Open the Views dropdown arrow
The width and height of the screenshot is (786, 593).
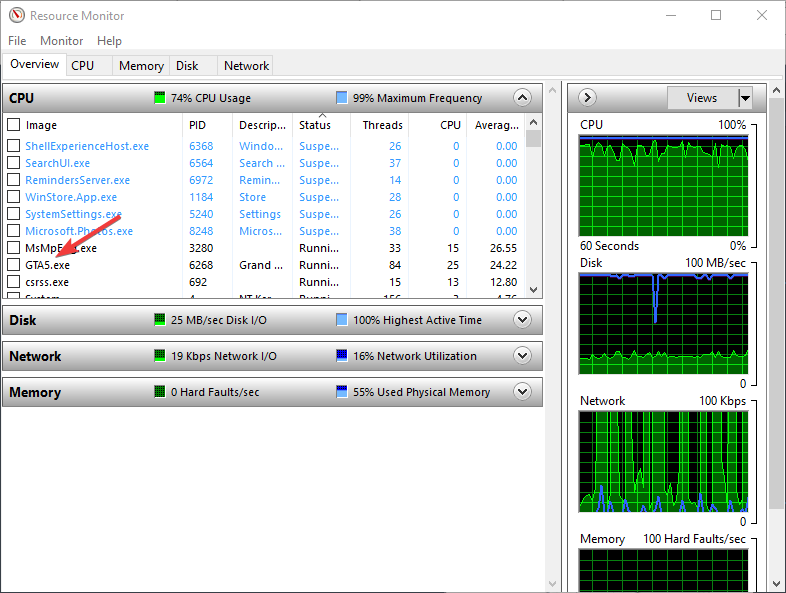pos(745,98)
